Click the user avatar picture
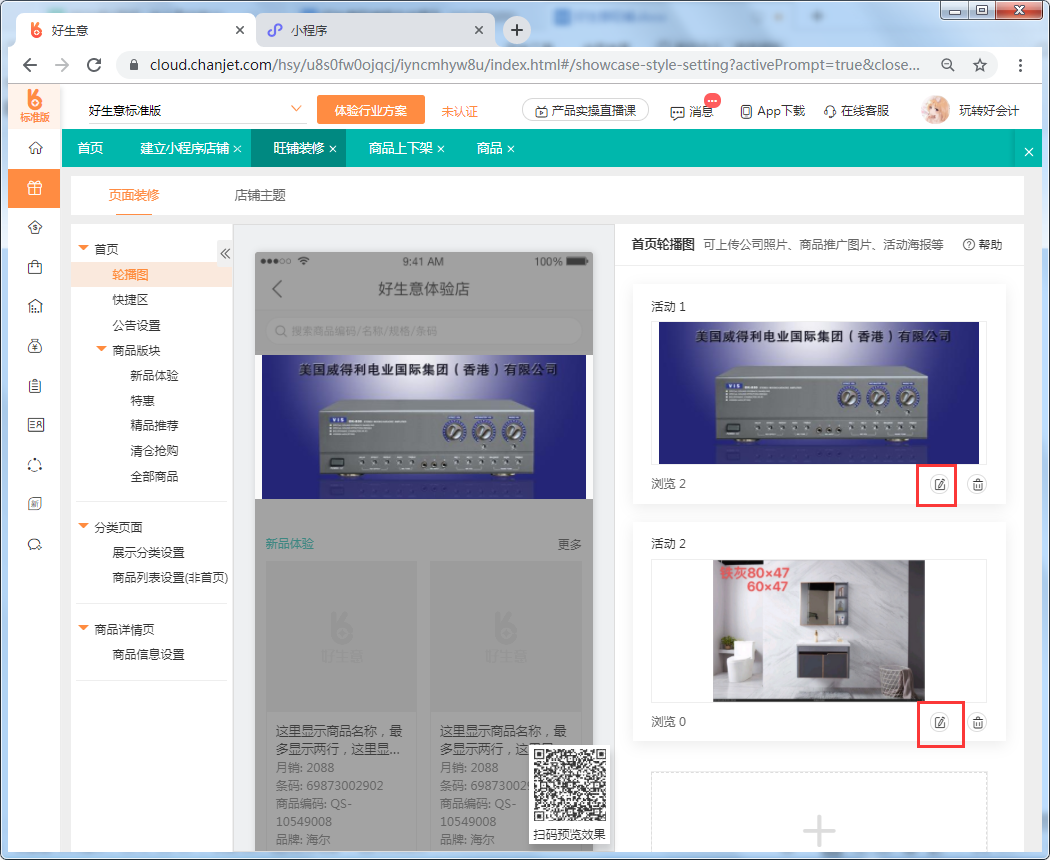Image resolution: width=1050 pixels, height=860 pixels. pos(935,111)
